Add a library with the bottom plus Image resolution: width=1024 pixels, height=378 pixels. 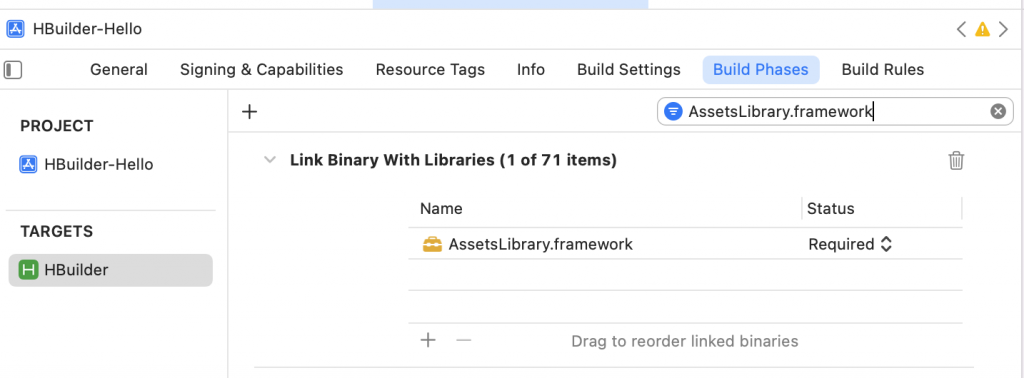point(428,340)
